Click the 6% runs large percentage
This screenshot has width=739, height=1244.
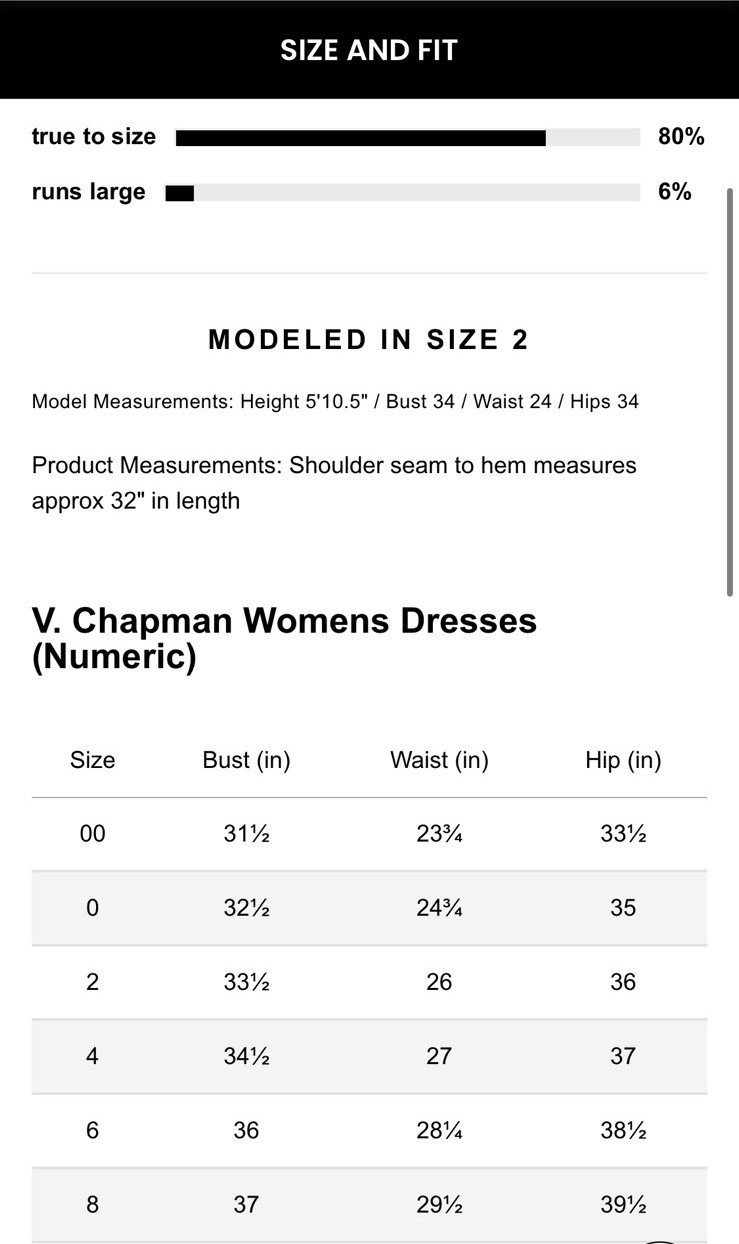pyautogui.click(x=675, y=192)
